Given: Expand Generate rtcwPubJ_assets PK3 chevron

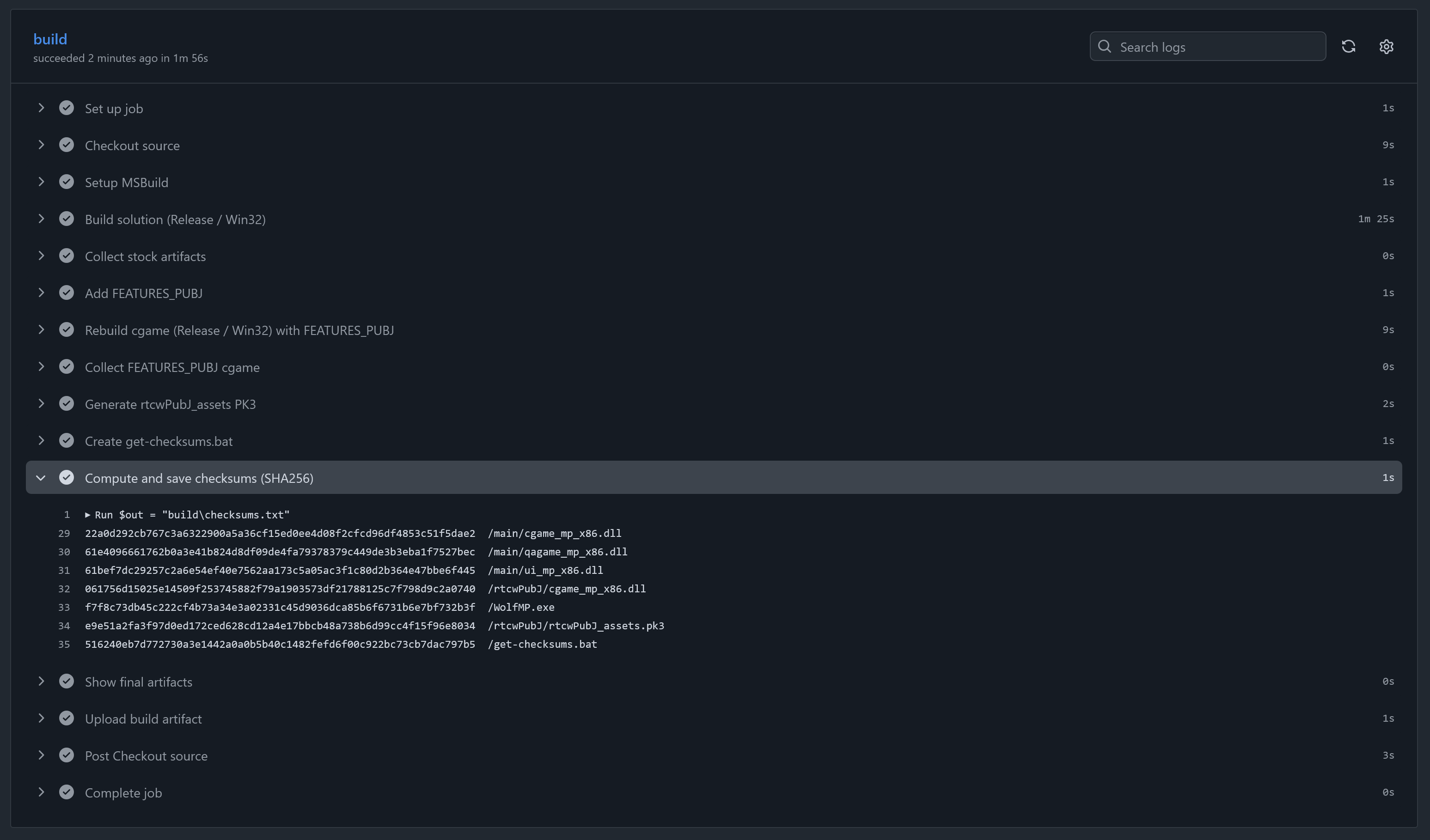Looking at the screenshot, I should 41,403.
